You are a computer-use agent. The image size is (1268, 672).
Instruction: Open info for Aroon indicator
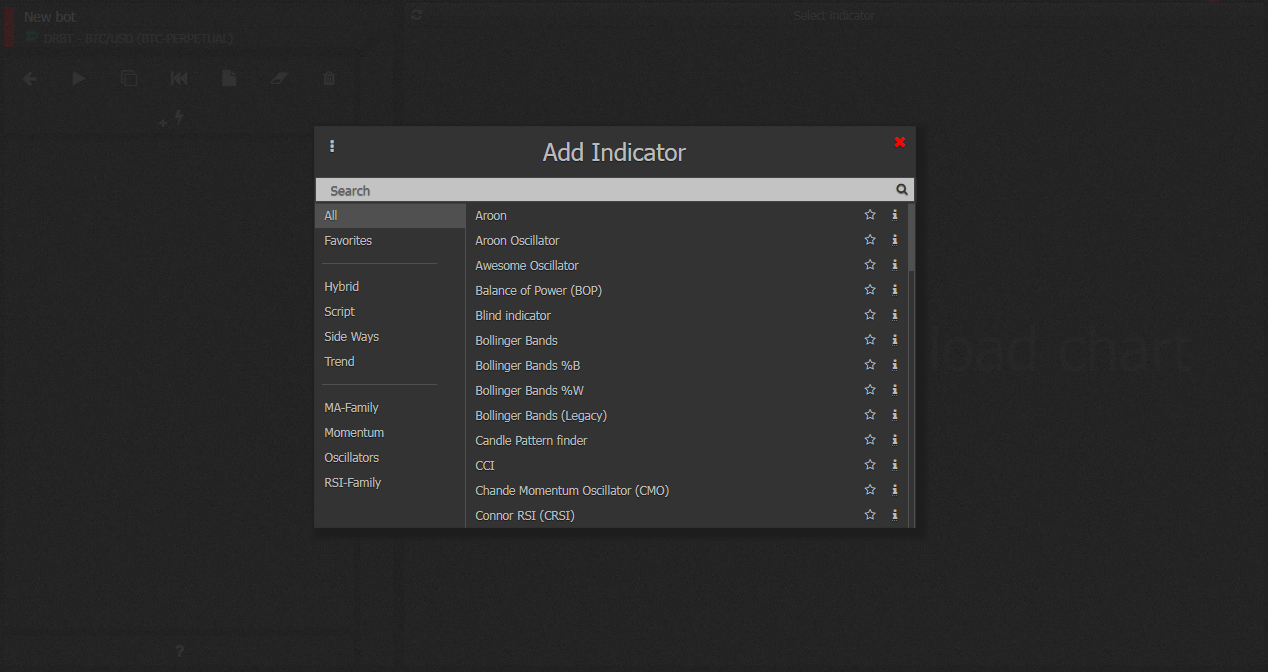click(895, 215)
